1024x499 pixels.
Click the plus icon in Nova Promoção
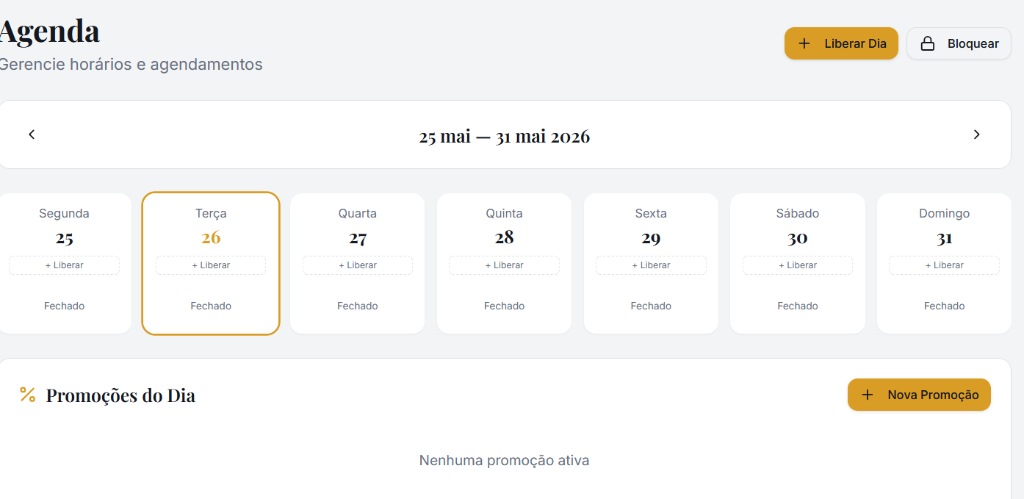pos(867,394)
